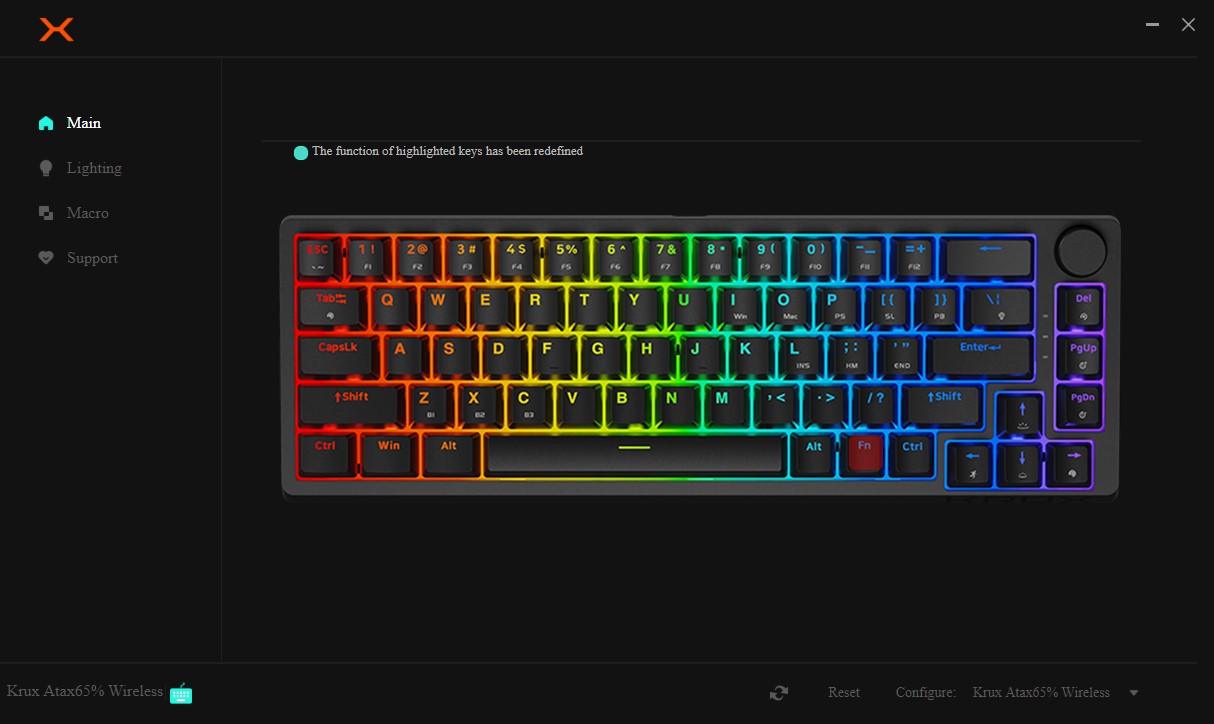Select the volume knob on keyboard

(x=1082, y=251)
